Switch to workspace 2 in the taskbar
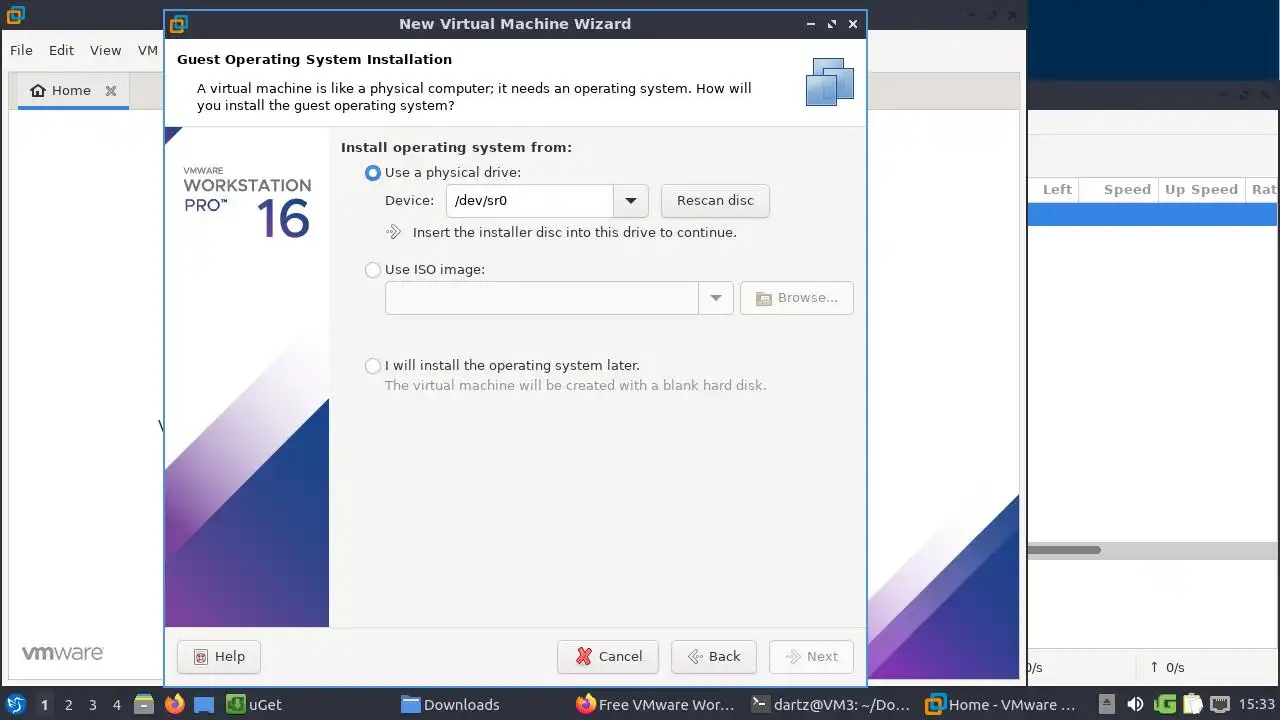This screenshot has height=720, width=1280. pyautogui.click(x=68, y=705)
